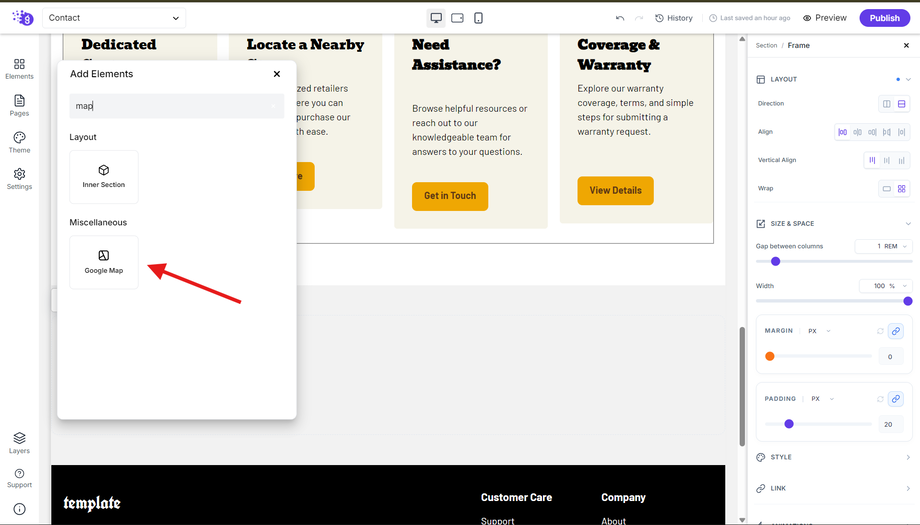This screenshot has width=920, height=525.
Task: Preview the page
Action: click(x=824, y=18)
